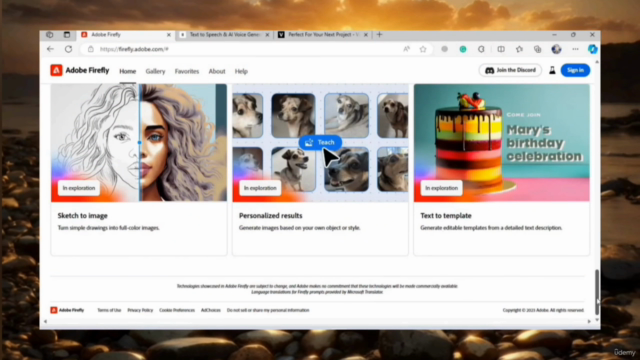
Task: Click In exploration badge on Personalized results
Action: (x=260, y=188)
